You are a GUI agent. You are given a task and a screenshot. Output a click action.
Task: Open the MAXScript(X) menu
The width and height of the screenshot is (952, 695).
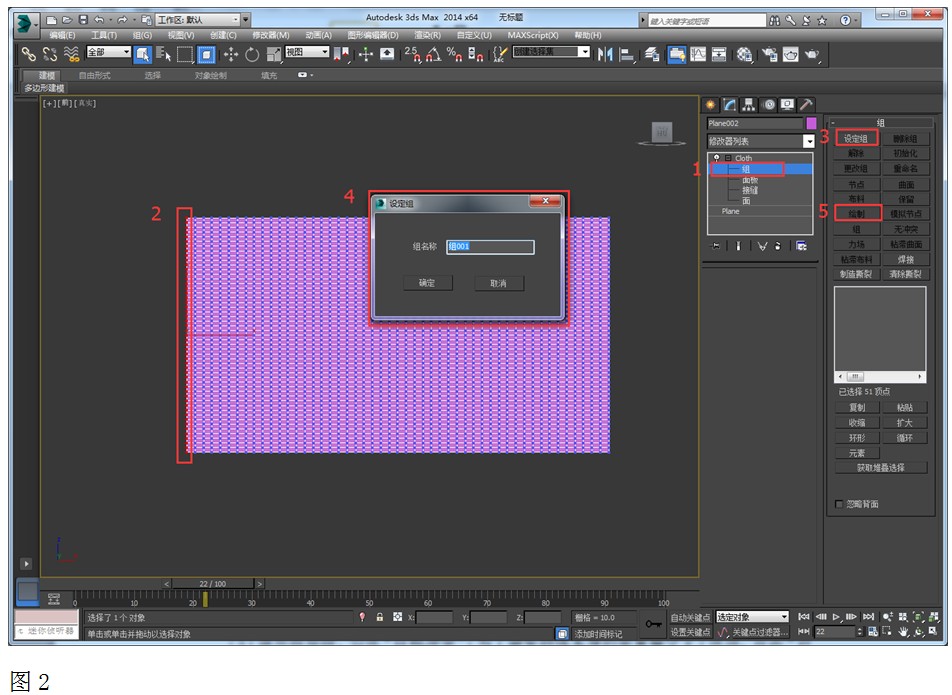[533, 35]
